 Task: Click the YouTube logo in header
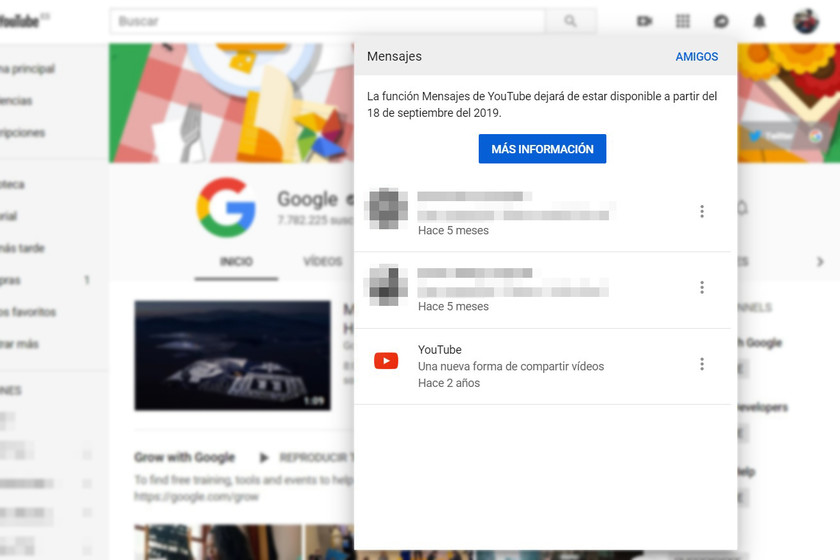tap(21, 21)
